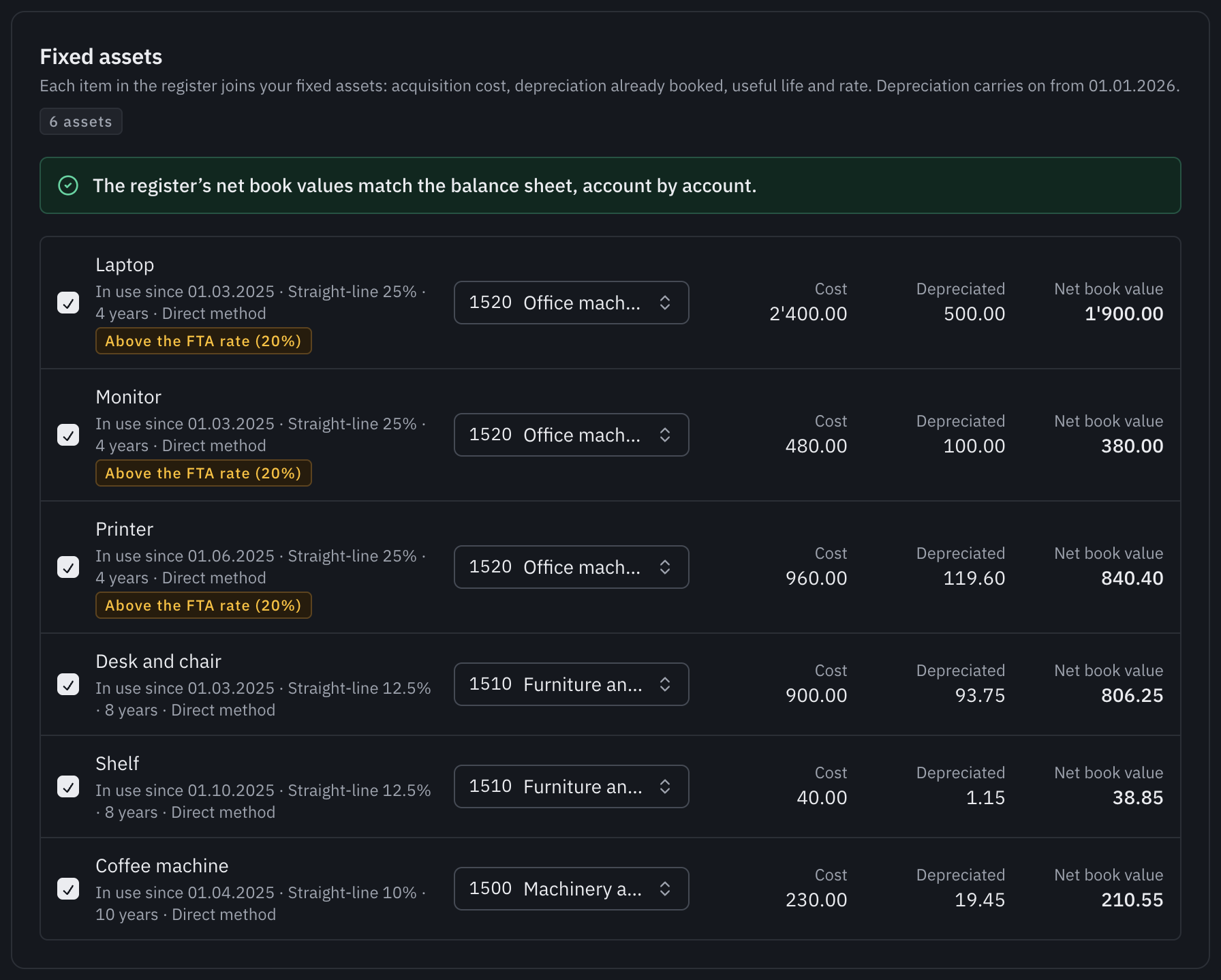Toggle the Coffee machine checkbox

[68, 889]
